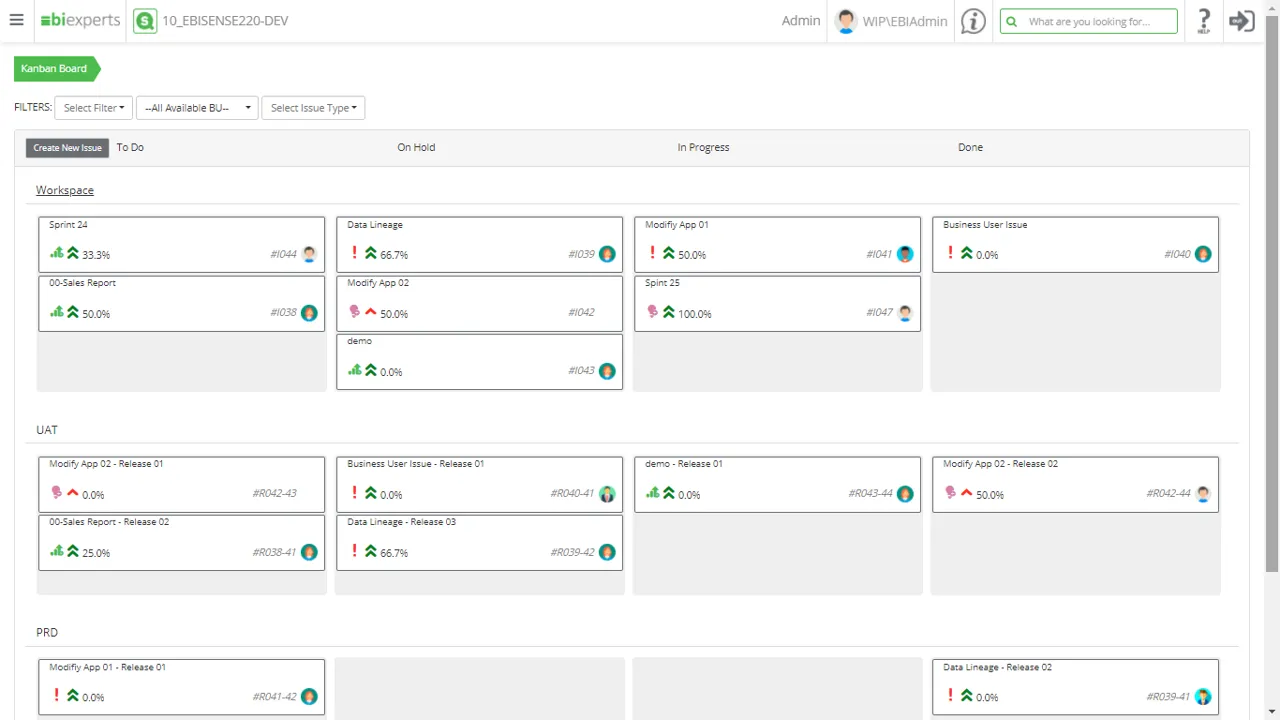Open the Data Lineage - Release 03 card
Viewport: 1280px width, 720px height.
tap(479, 542)
